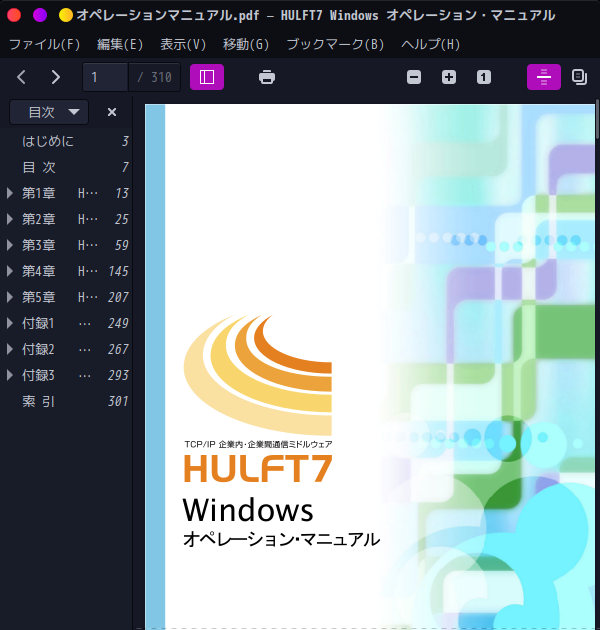Close the side pane with X
Screen dimensions: 600x630
(x=112, y=112)
